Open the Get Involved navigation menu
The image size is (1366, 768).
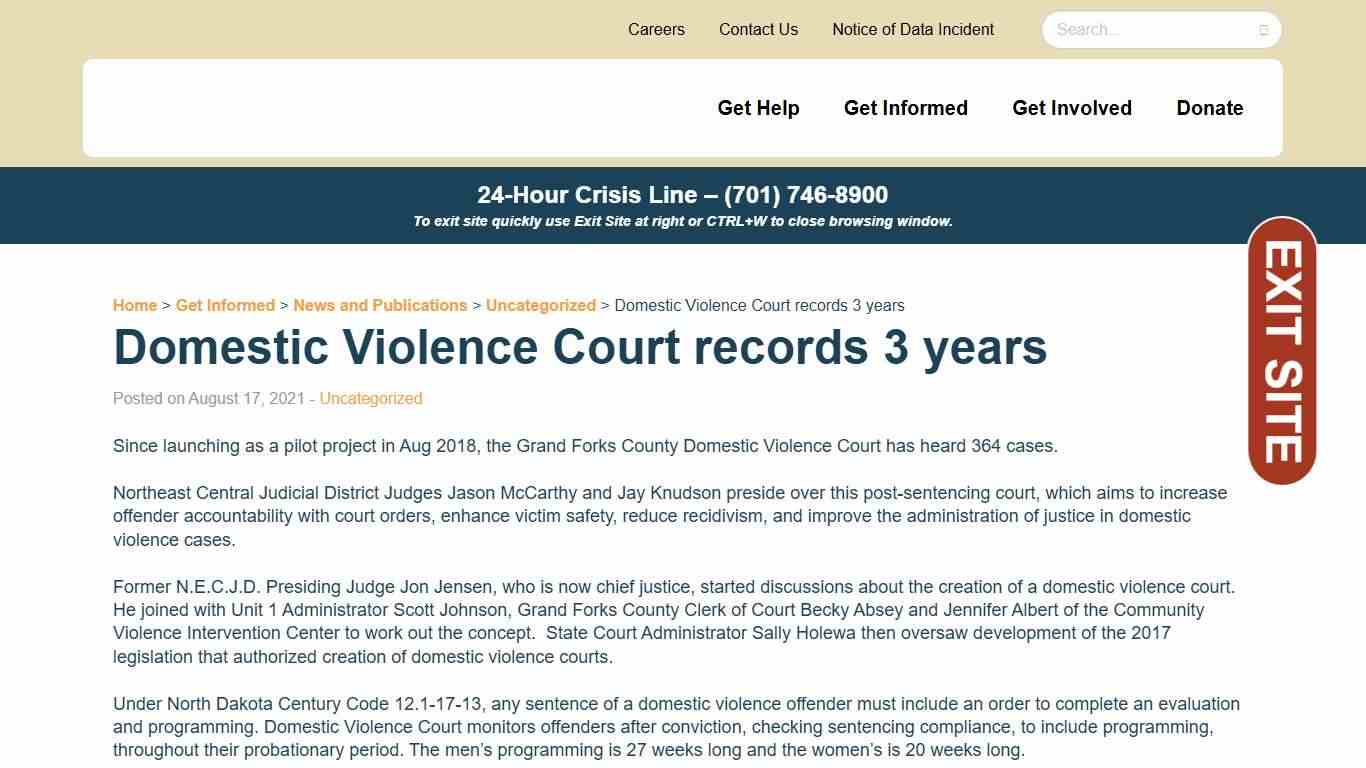[1071, 108]
